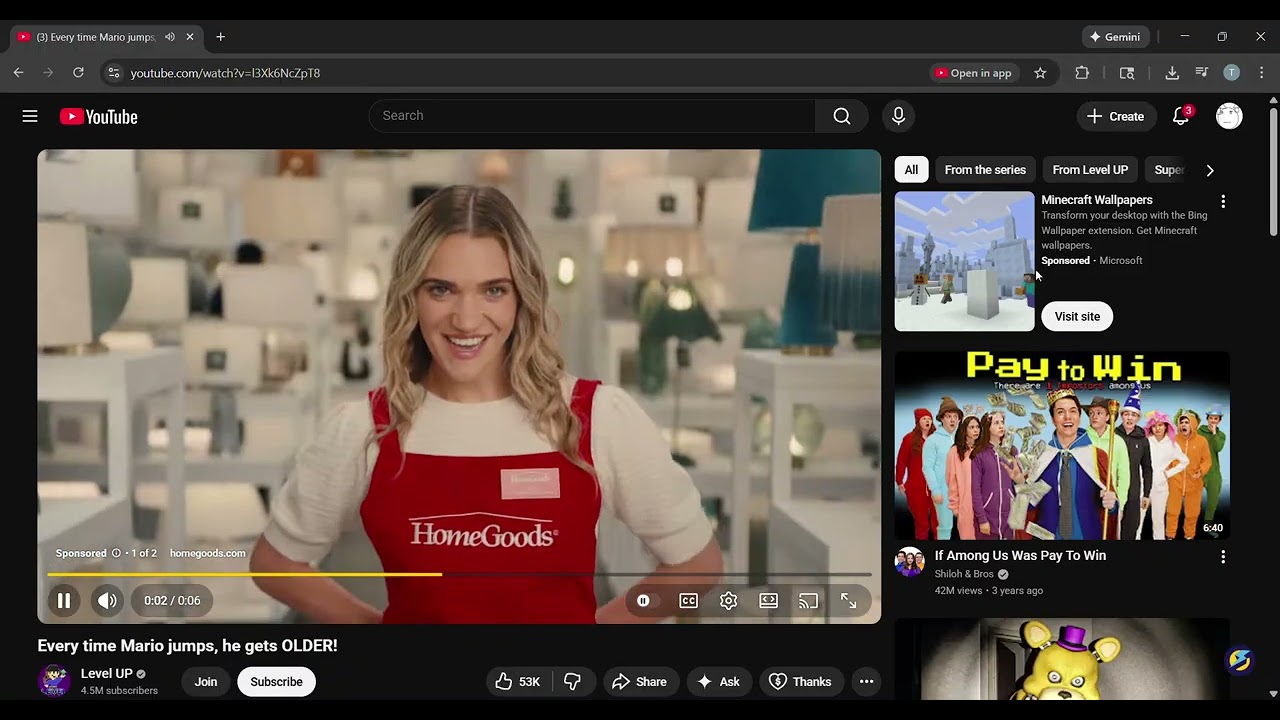Open the Google Lens search icon
The height and width of the screenshot is (720, 1280).
[x=1127, y=73]
